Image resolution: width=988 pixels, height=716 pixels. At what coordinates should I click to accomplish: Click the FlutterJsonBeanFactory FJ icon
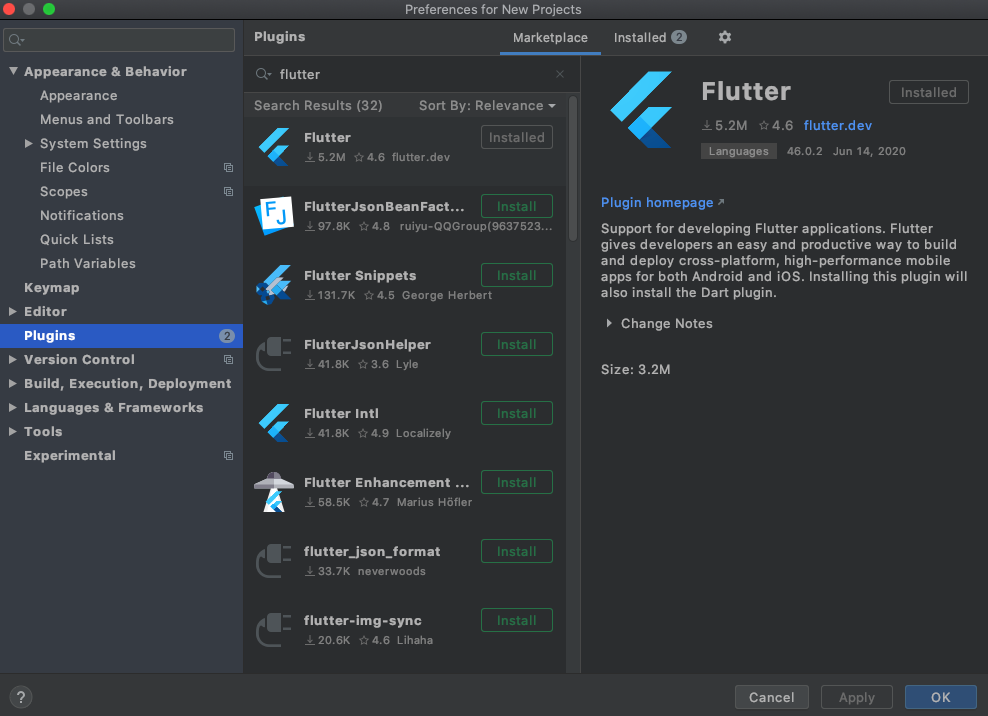(275, 216)
